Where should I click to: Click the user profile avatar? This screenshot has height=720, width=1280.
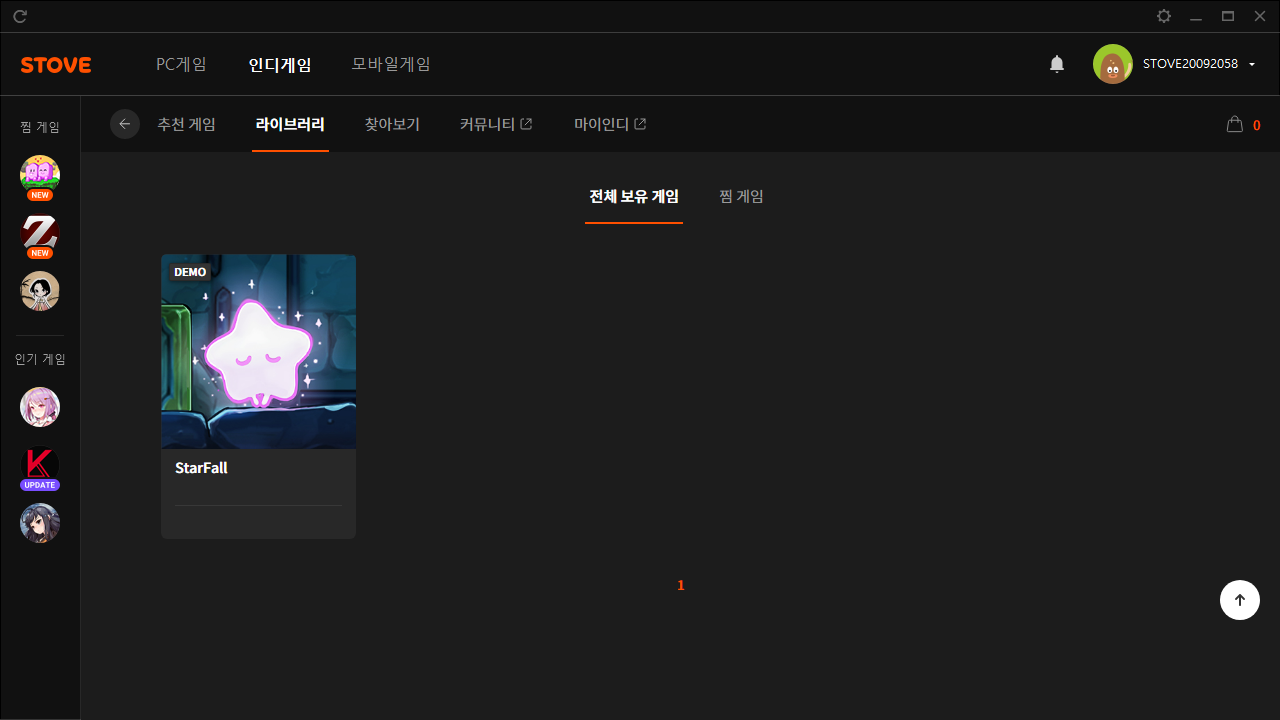1112,64
